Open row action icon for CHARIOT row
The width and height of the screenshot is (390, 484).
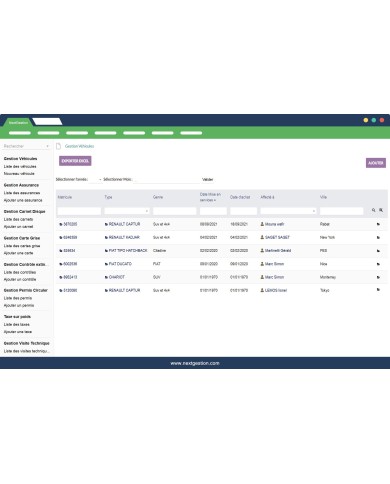pyautogui.click(x=378, y=277)
